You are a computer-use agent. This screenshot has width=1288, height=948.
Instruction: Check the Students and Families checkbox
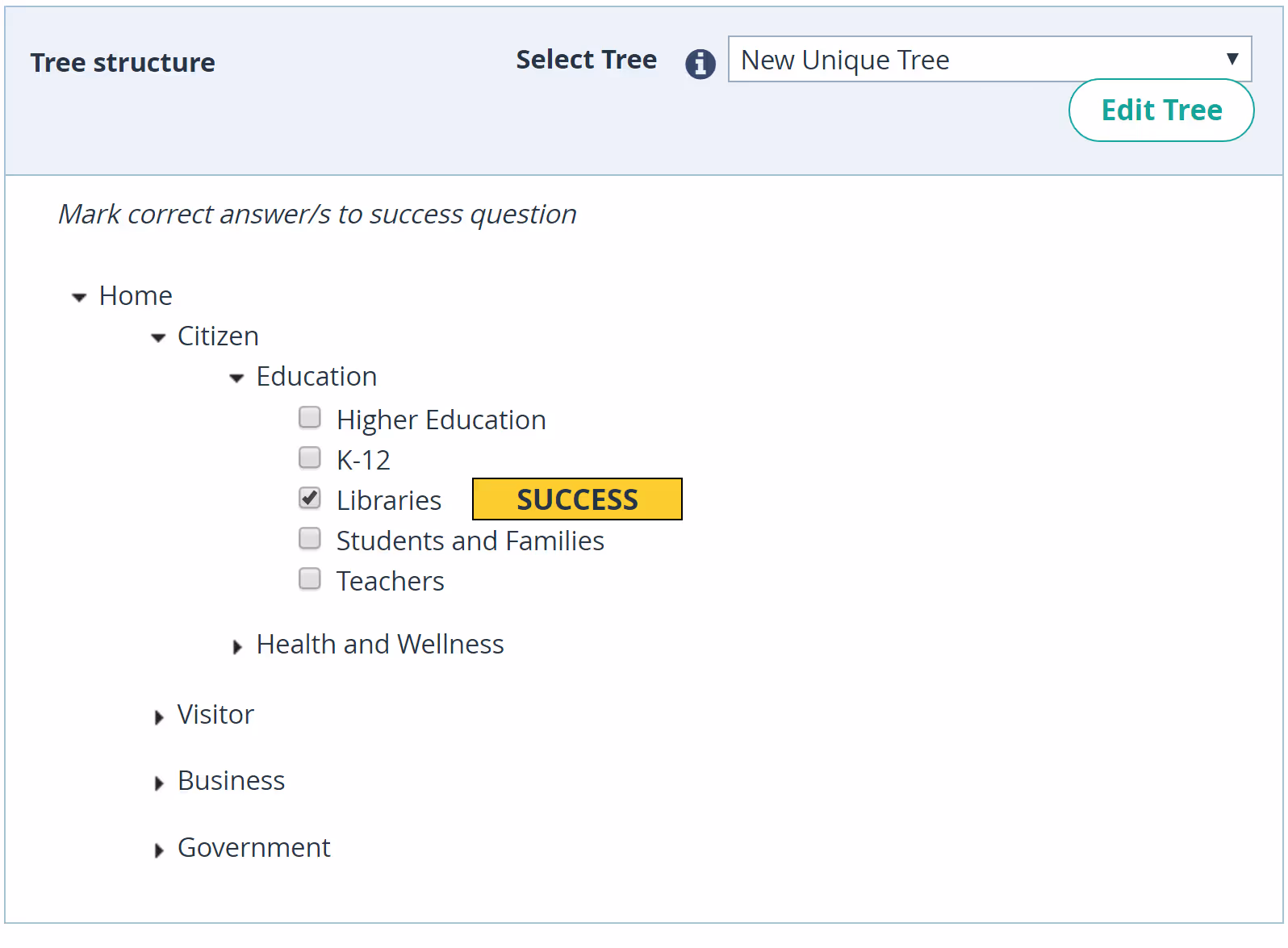[x=310, y=538]
